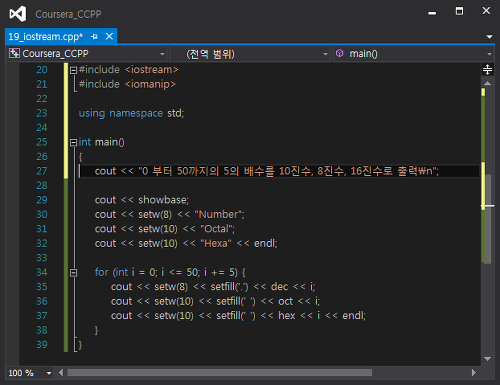500x385 pixels.
Task: Click on the "Octal" string literal
Action: (217, 229)
